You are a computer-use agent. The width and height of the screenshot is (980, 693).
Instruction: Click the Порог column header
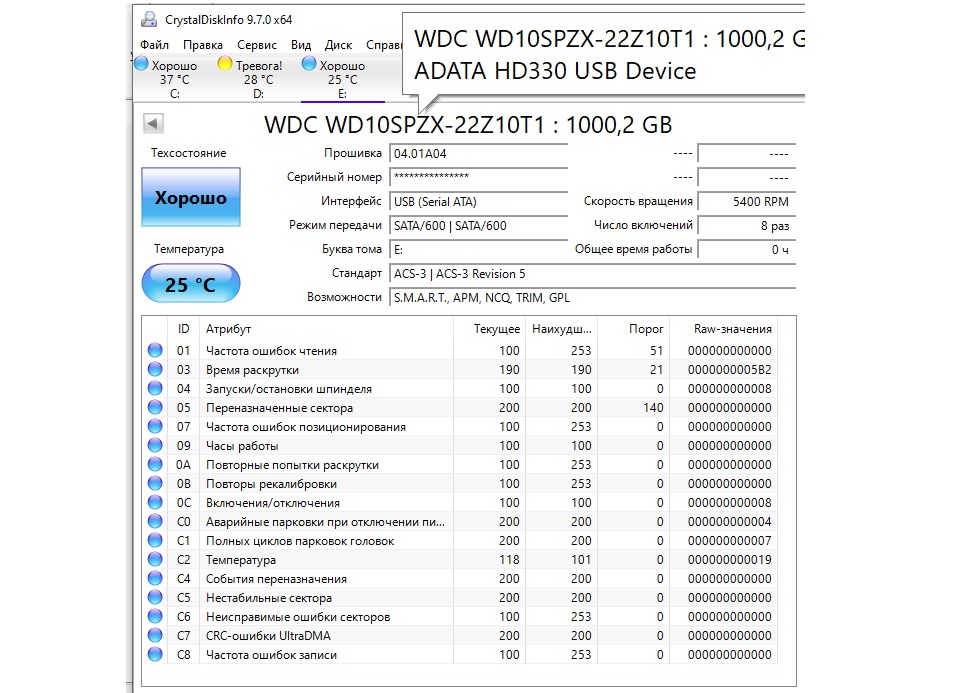click(x=633, y=329)
